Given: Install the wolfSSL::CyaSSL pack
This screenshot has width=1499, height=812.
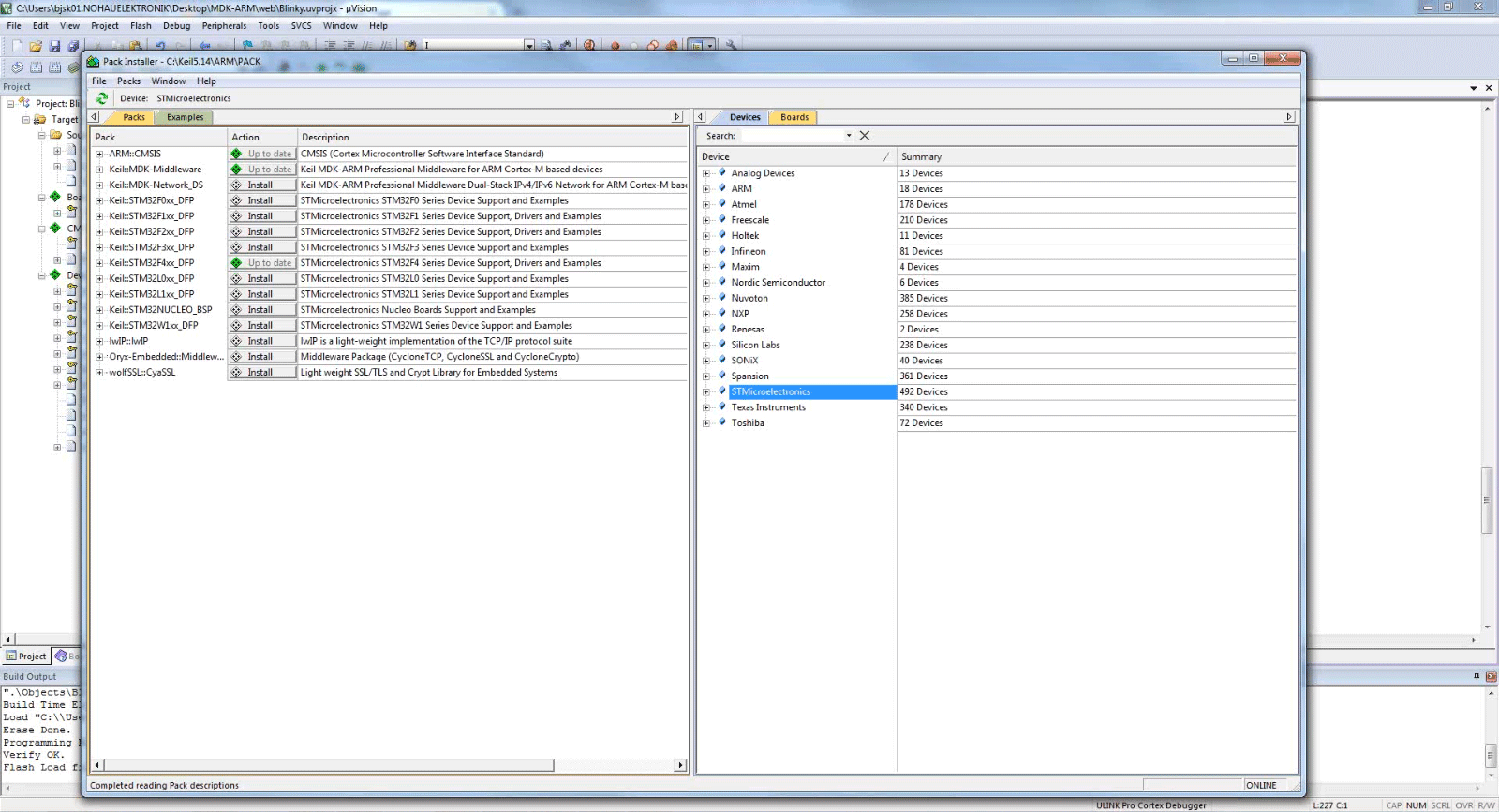Looking at the screenshot, I should pos(262,373).
